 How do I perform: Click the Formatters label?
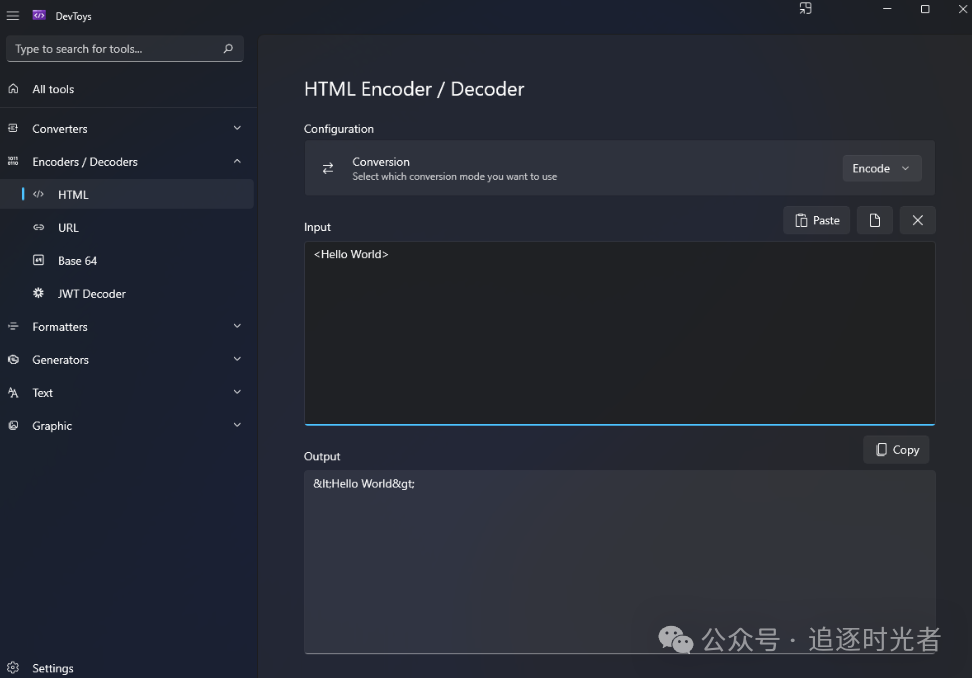[x=60, y=327]
